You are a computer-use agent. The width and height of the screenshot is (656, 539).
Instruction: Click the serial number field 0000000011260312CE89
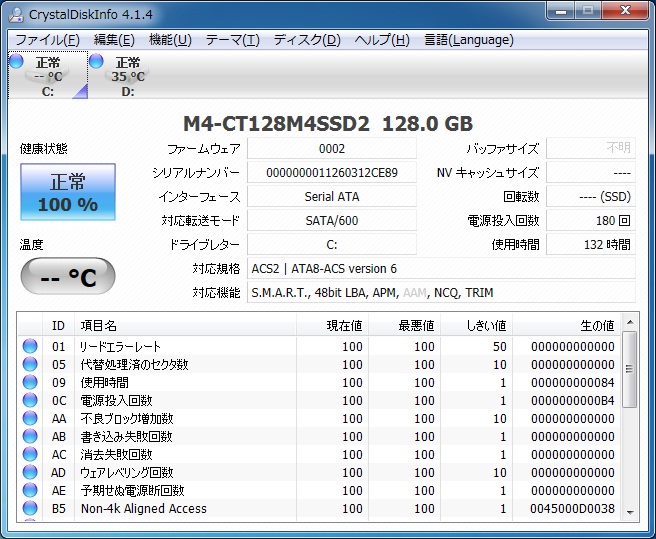pos(332,172)
